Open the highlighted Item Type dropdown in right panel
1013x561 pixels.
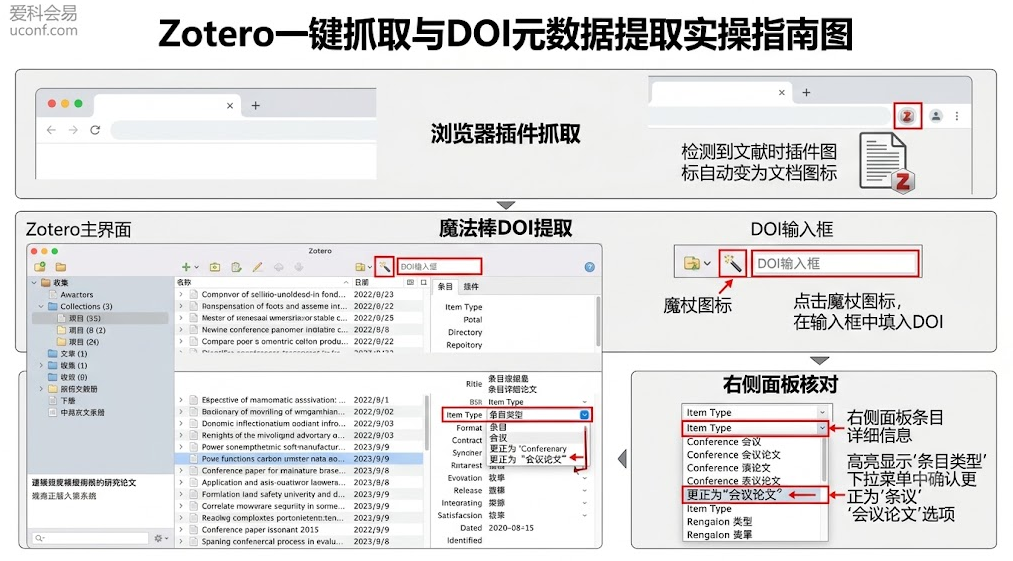(822, 428)
